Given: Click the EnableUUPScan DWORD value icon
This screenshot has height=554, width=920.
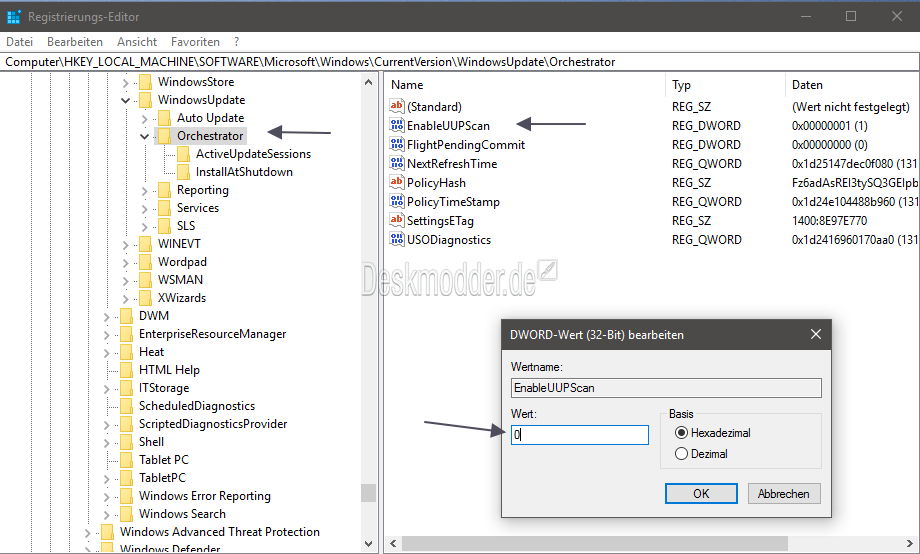Looking at the screenshot, I should point(397,125).
